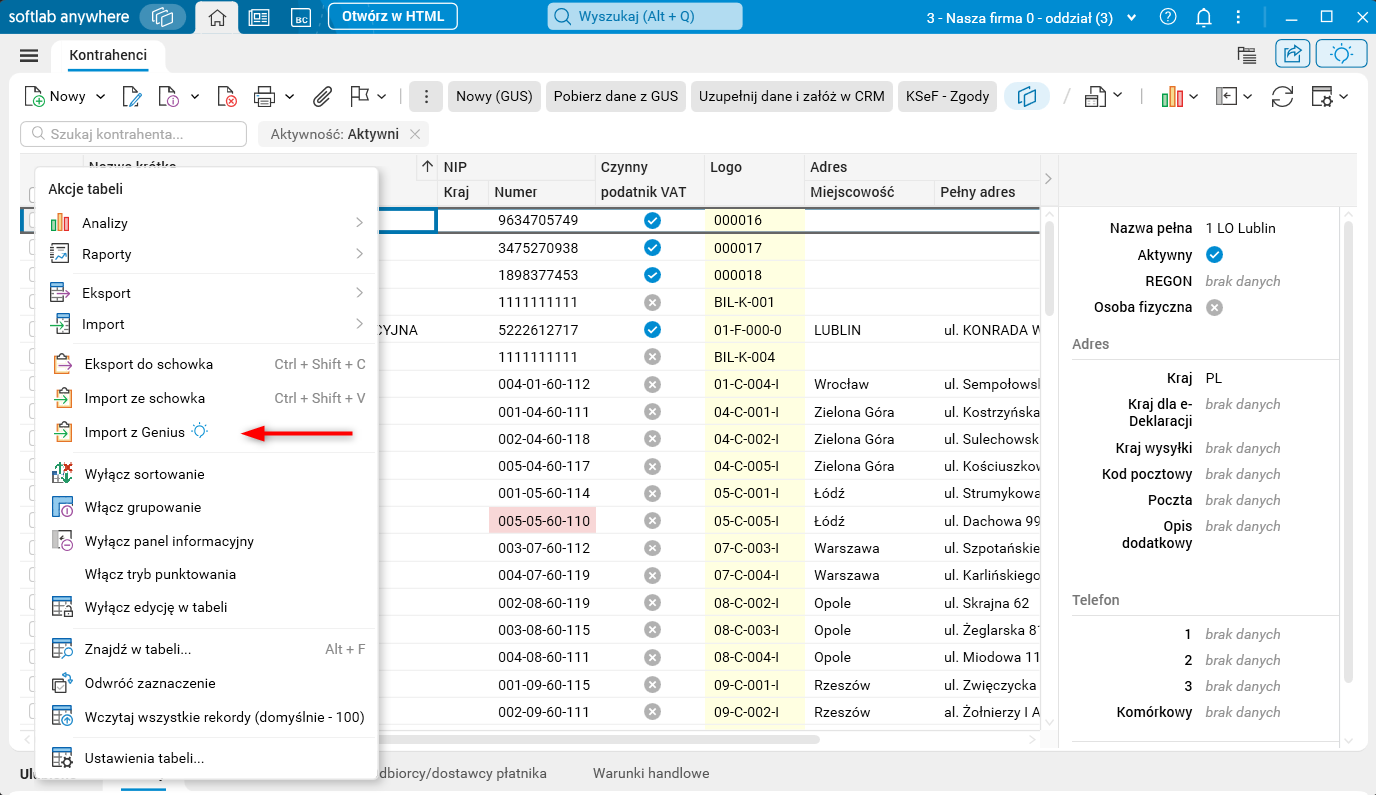Open the notifications bell icon
The image size is (1376, 795).
[1204, 17]
